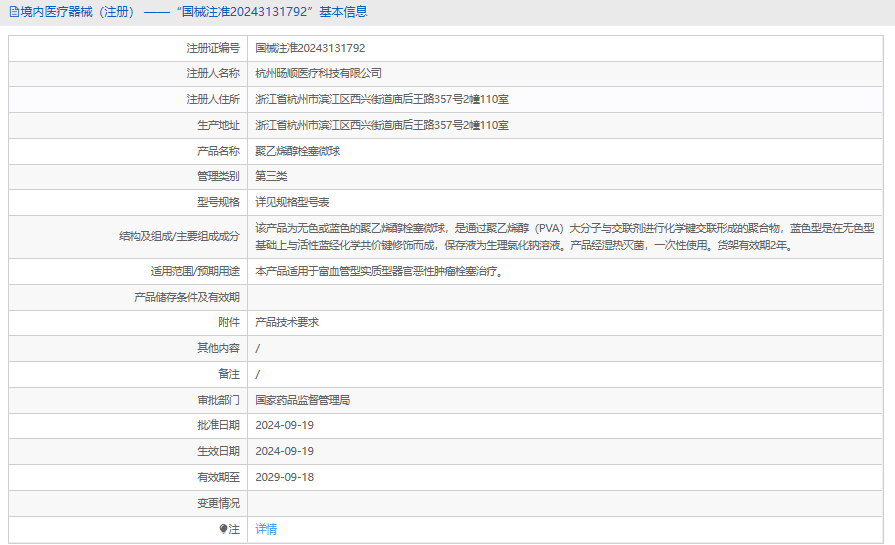Click the address value in the 生产地址 row
Screen dimensions: 895x545
point(382,125)
